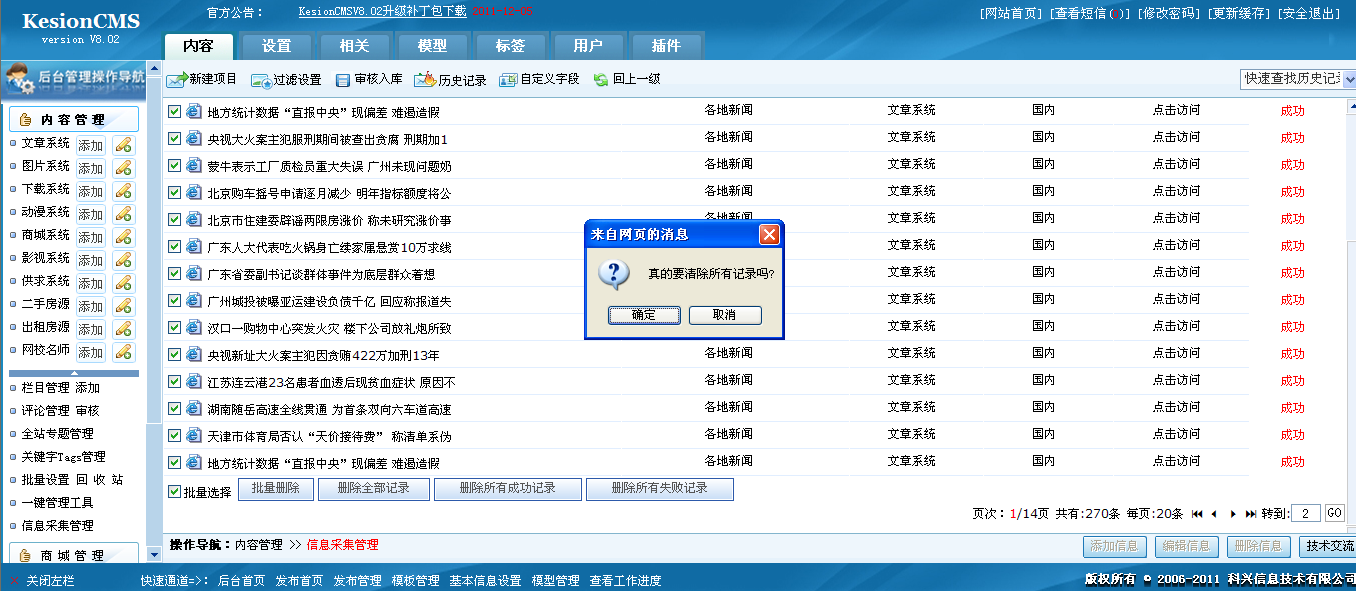Toggle the 批量选择 checkbox
The image size is (1356, 591).
(x=175, y=491)
